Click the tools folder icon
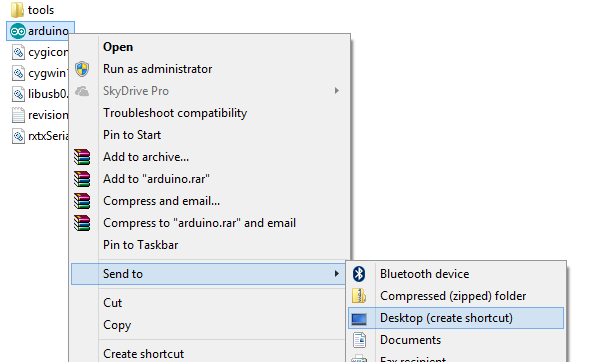599x362 pixels. [17, 10]
